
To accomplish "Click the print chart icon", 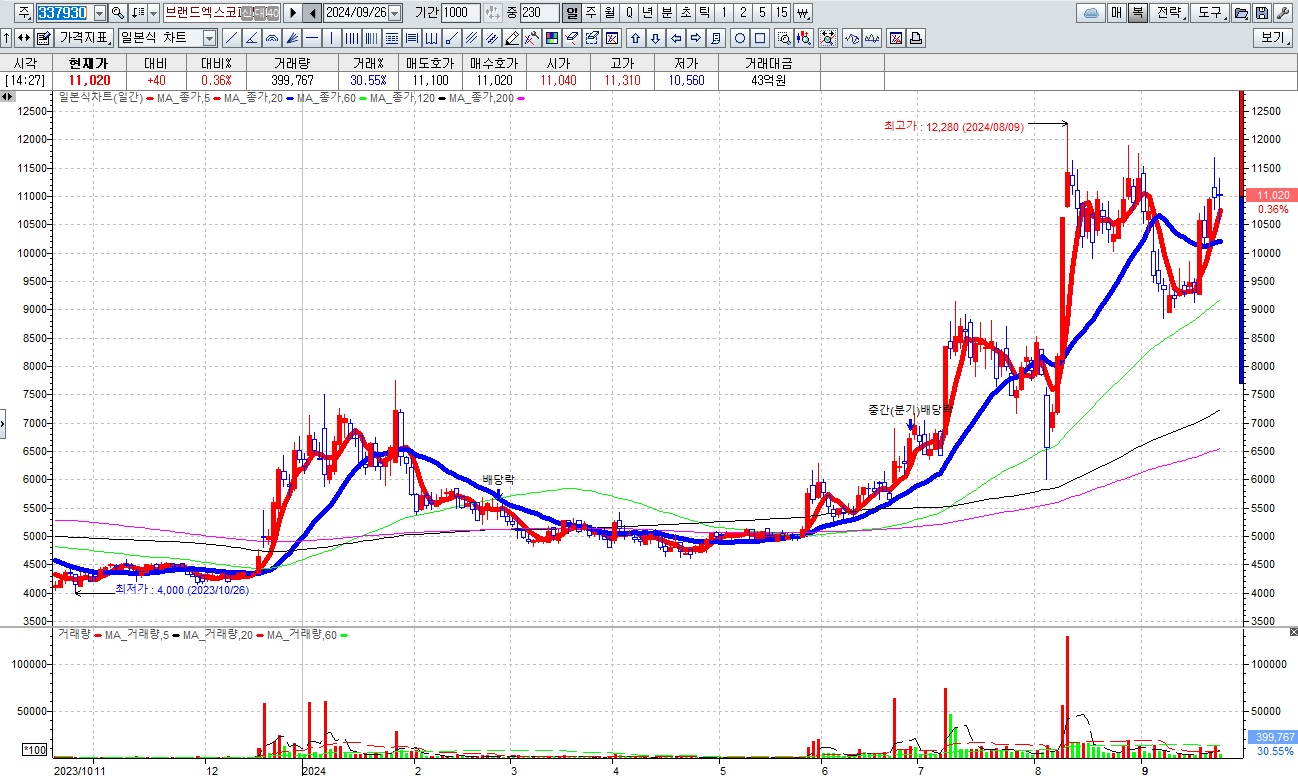I will pos(916,38).
